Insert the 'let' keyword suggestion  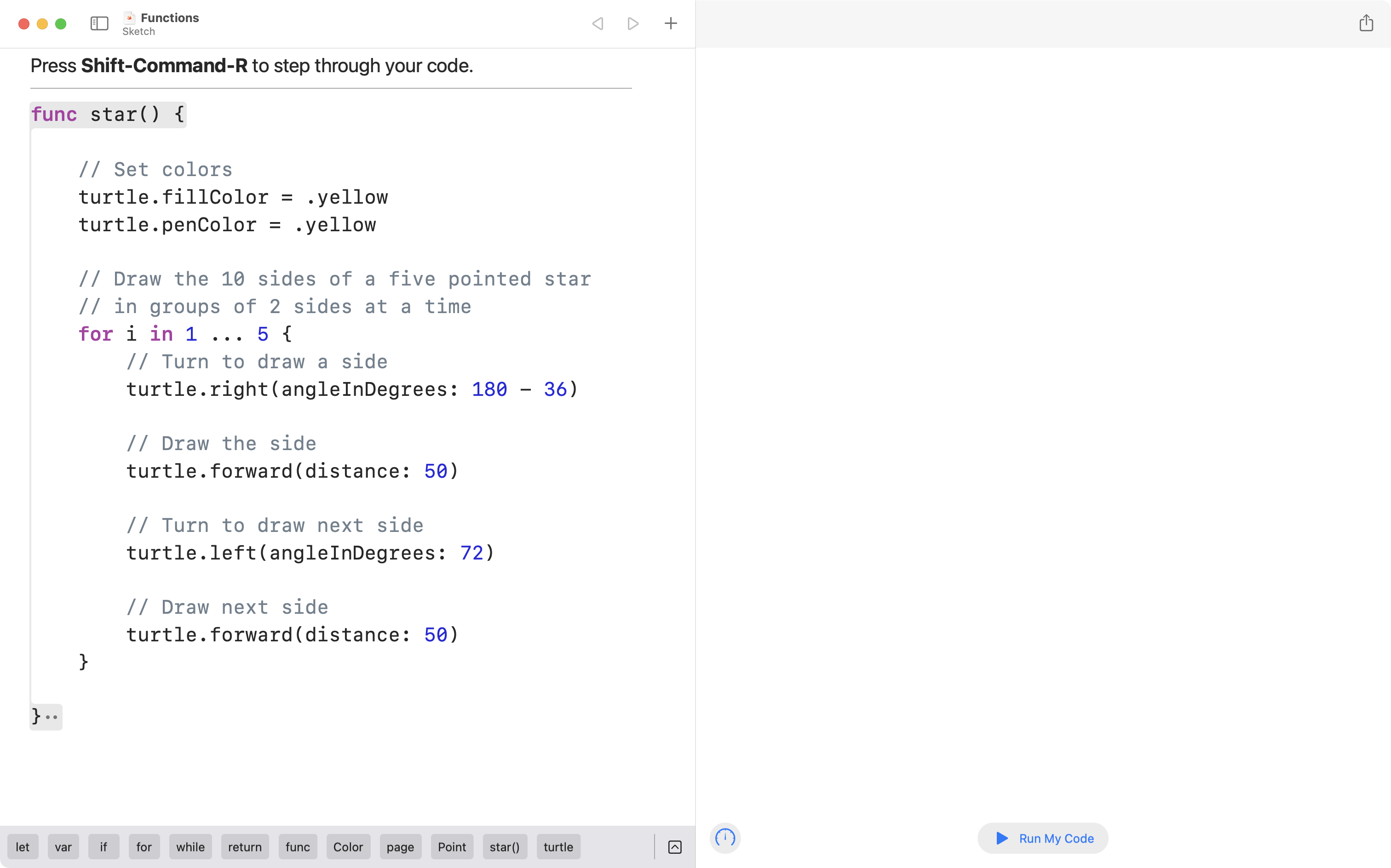pos(23,847)
